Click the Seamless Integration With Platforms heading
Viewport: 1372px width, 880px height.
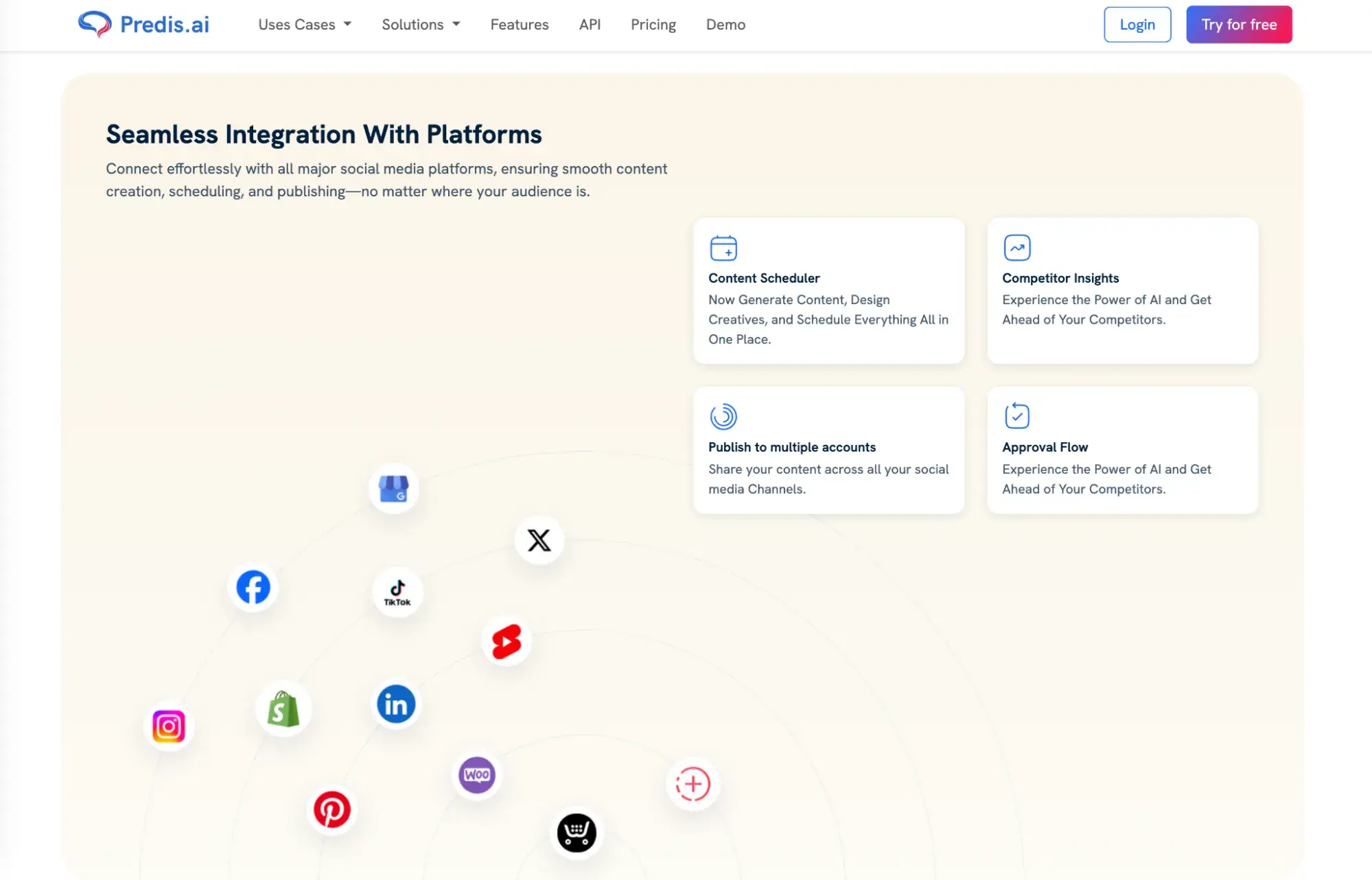(324, 135)
